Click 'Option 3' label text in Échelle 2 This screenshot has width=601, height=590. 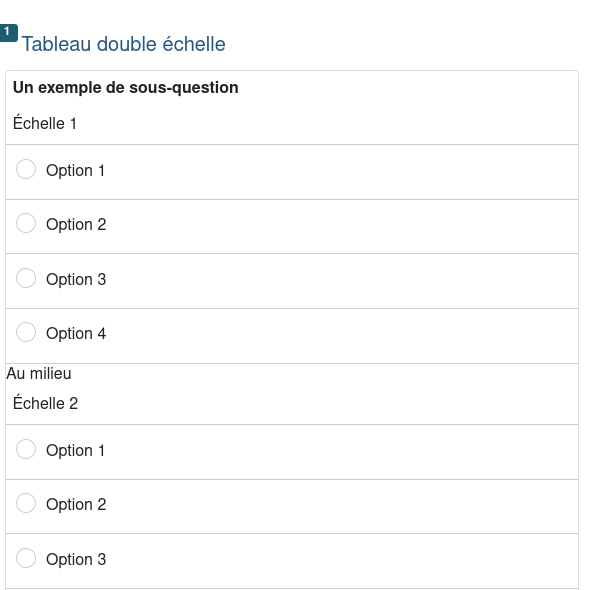(76, 560)
